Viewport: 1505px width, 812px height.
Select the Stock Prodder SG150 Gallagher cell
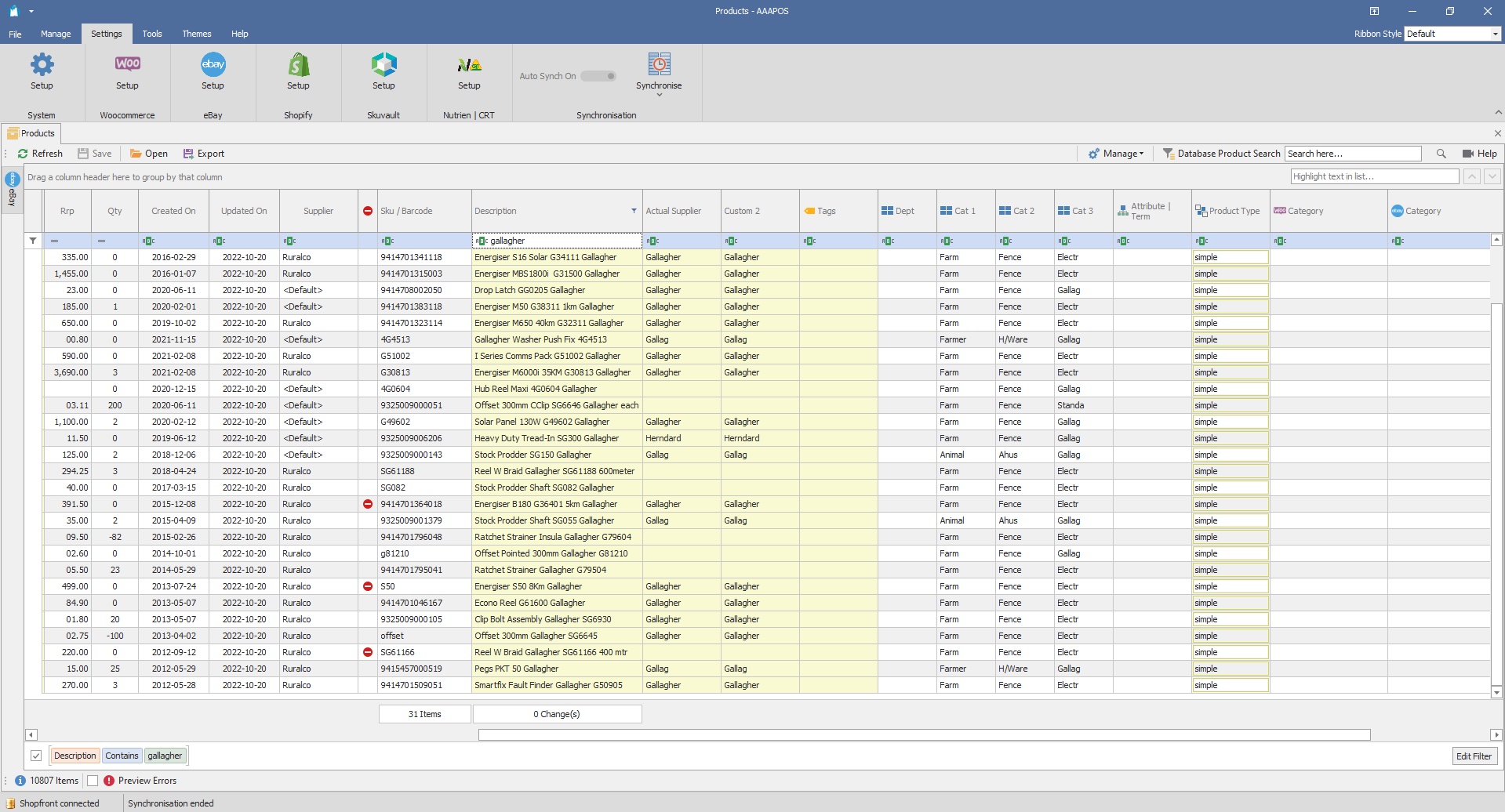557,455
